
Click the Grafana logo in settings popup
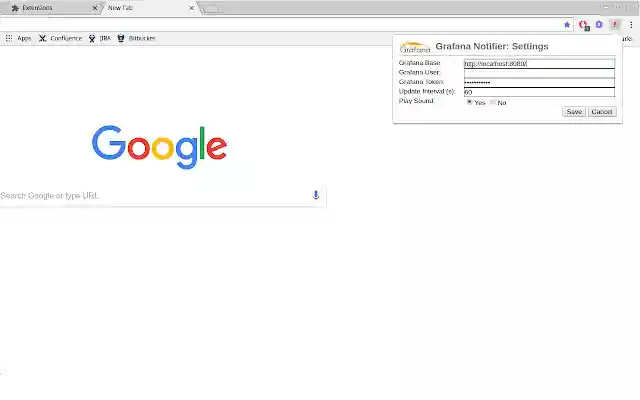click(415, 47)
